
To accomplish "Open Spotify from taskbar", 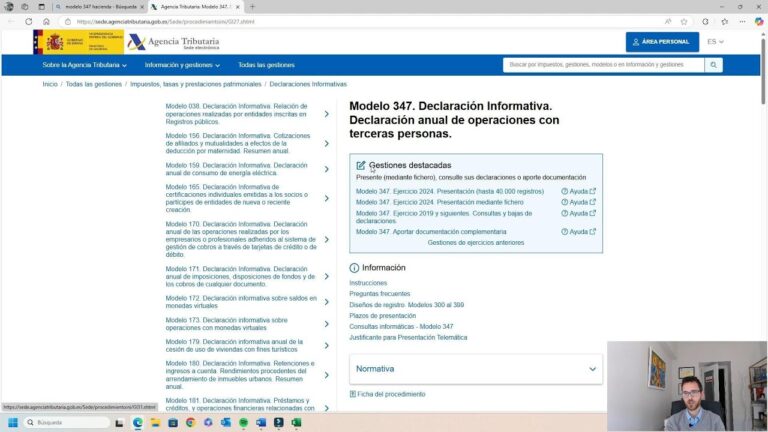I will 243,422.
